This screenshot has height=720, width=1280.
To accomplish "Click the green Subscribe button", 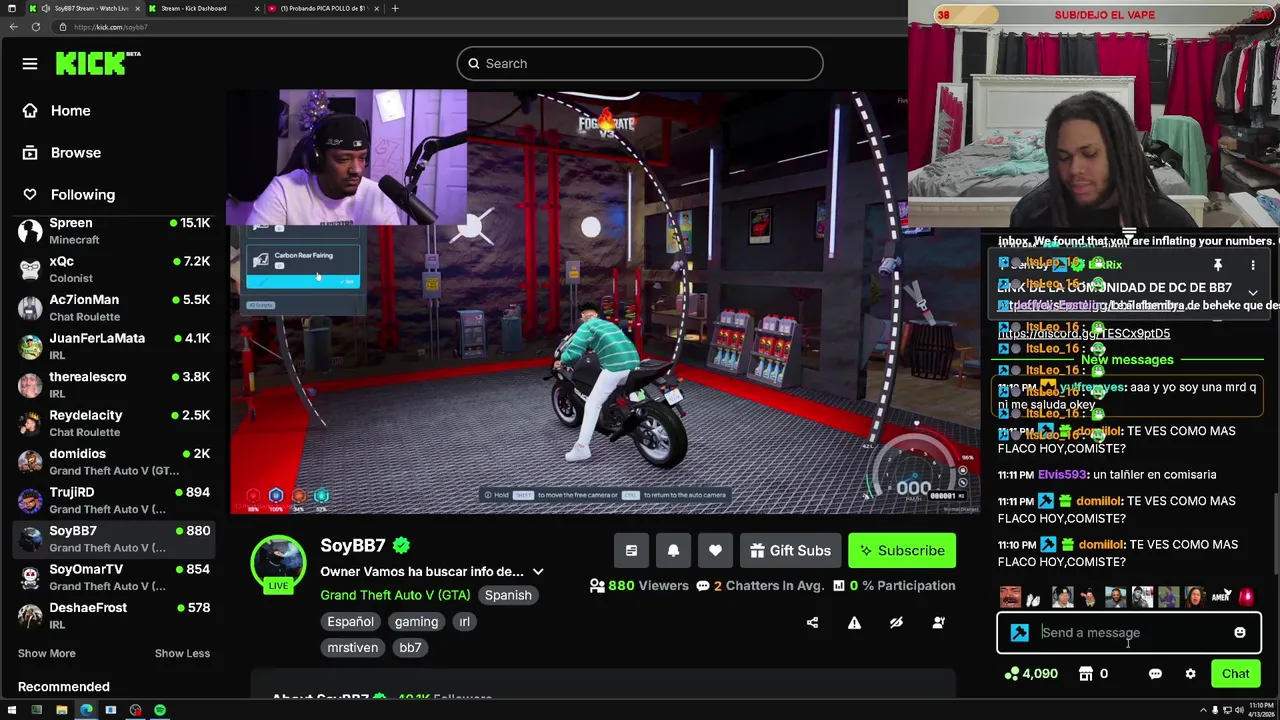I will [x=902, y=551].
